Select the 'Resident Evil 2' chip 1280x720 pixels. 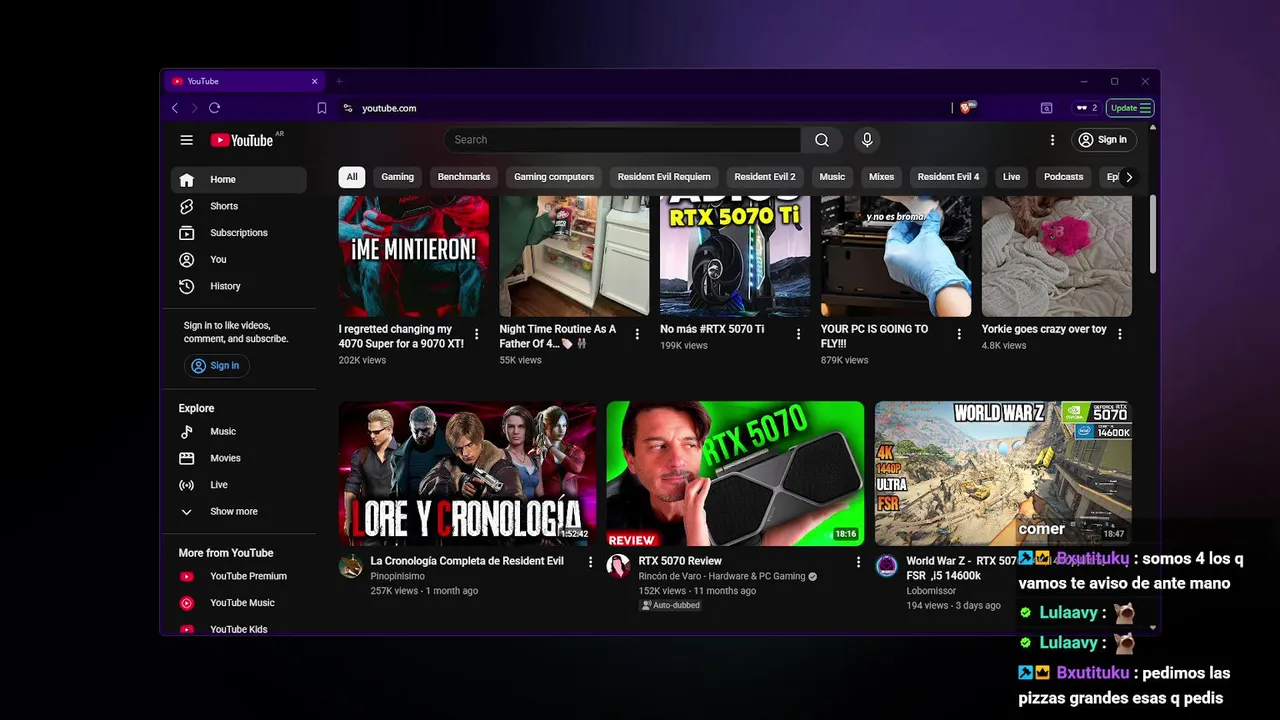765,177
